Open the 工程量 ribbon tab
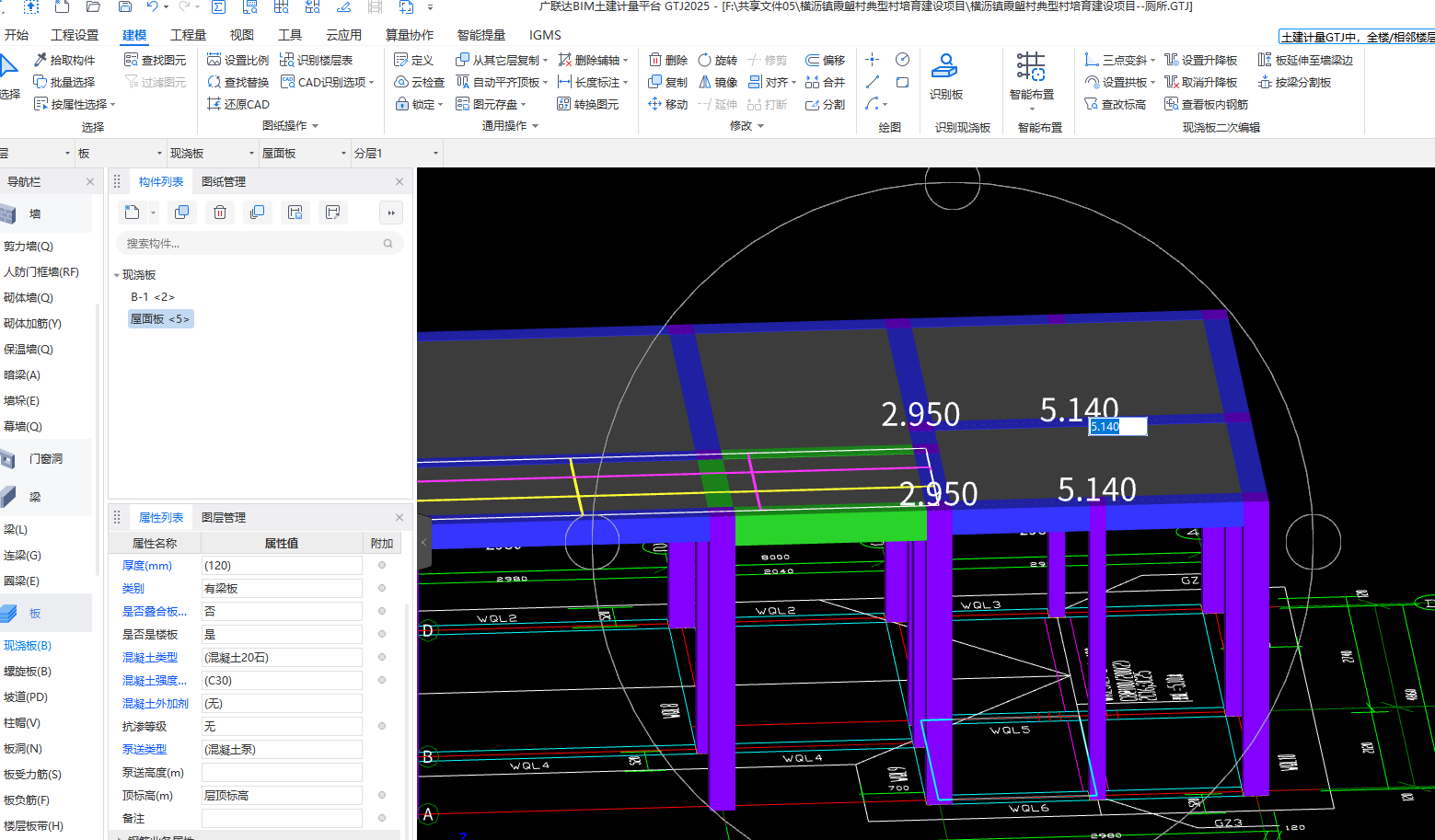This screenshot has height=840, width=1435. pos(188,35)
